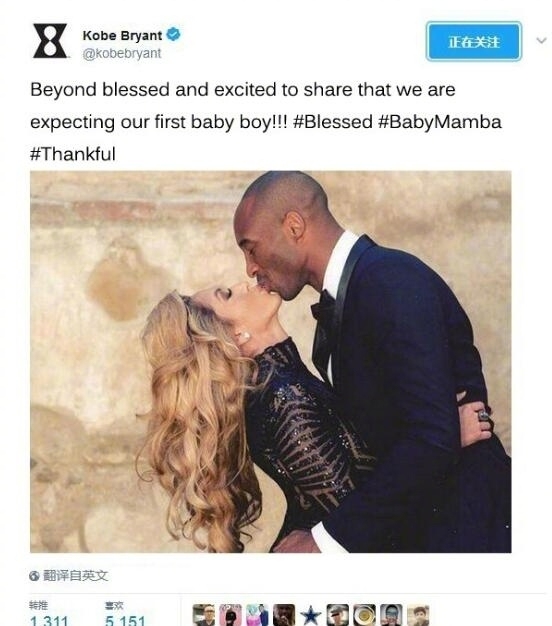Viewport: 552px width, 626px height.
Task: Open the Kobe Bryant display name
Action: (122, 35)
